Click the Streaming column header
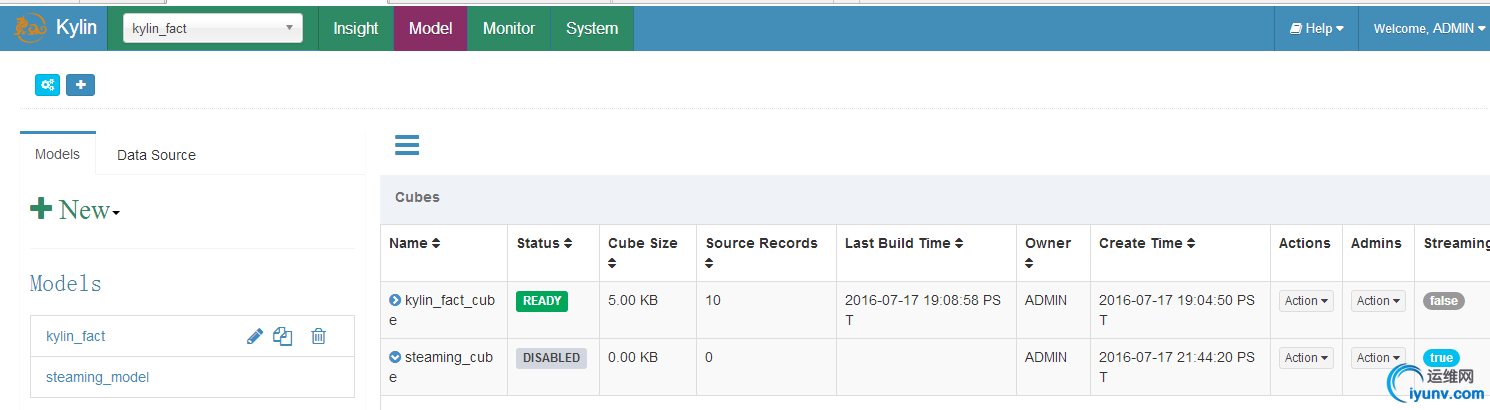The height and width of the screenshot is (410, 1490). pos(1456,243)
